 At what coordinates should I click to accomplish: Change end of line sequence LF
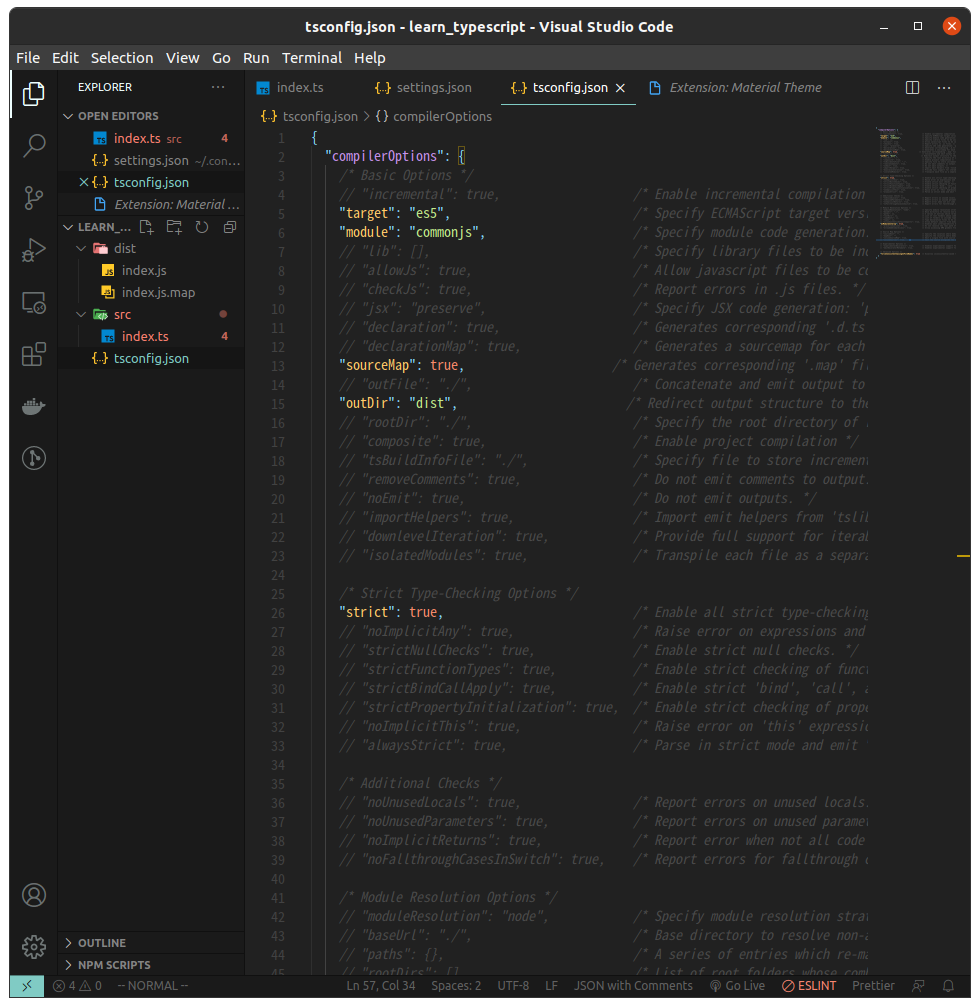click(551, 986)
